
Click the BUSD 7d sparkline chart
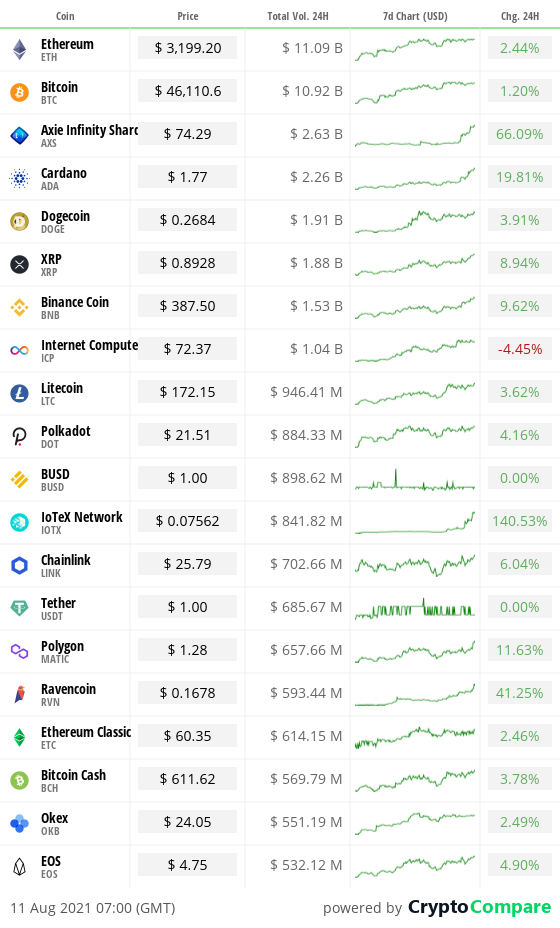[x=415, y=479]
